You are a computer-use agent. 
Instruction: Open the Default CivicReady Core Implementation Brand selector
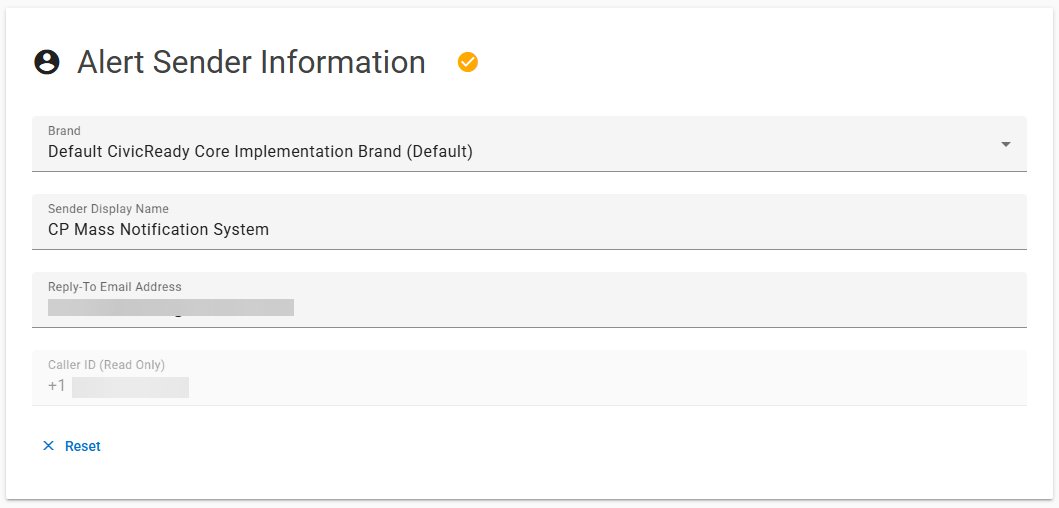(x=530, y=144)
